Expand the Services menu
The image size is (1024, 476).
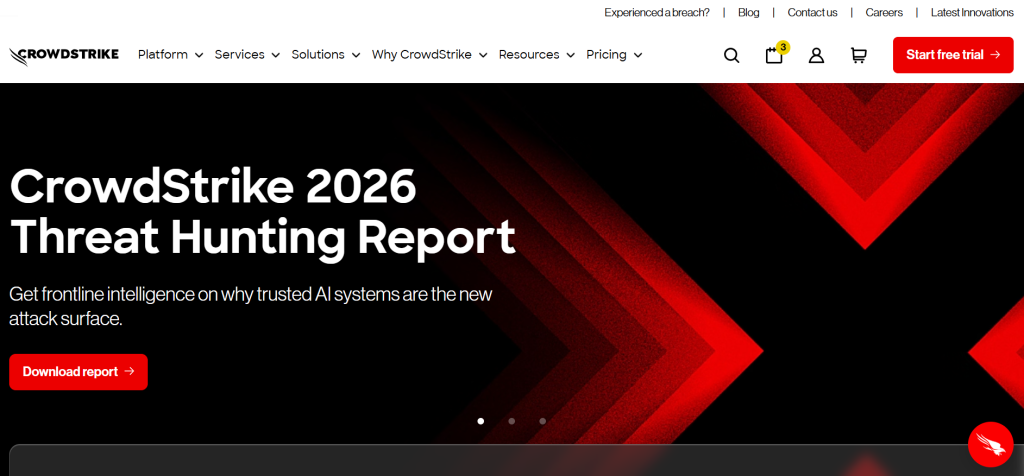[x=247, y=55]
